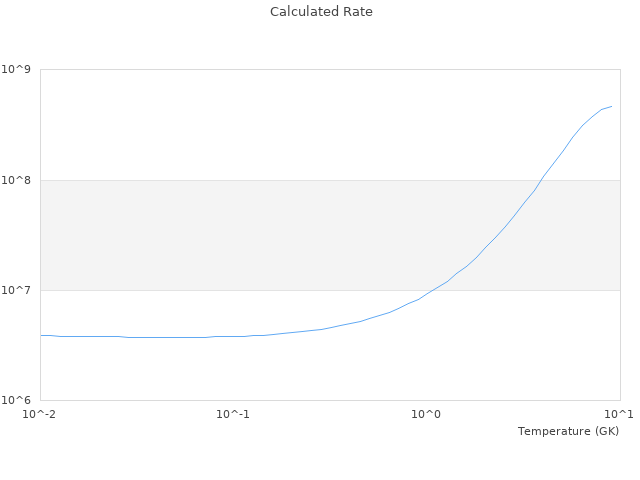Image resolution: width=640 pixels, height=480 pixels.
Task: Select the 10^0 x-axis tick label
Action: pyautogui.click(x=427, y=414)
